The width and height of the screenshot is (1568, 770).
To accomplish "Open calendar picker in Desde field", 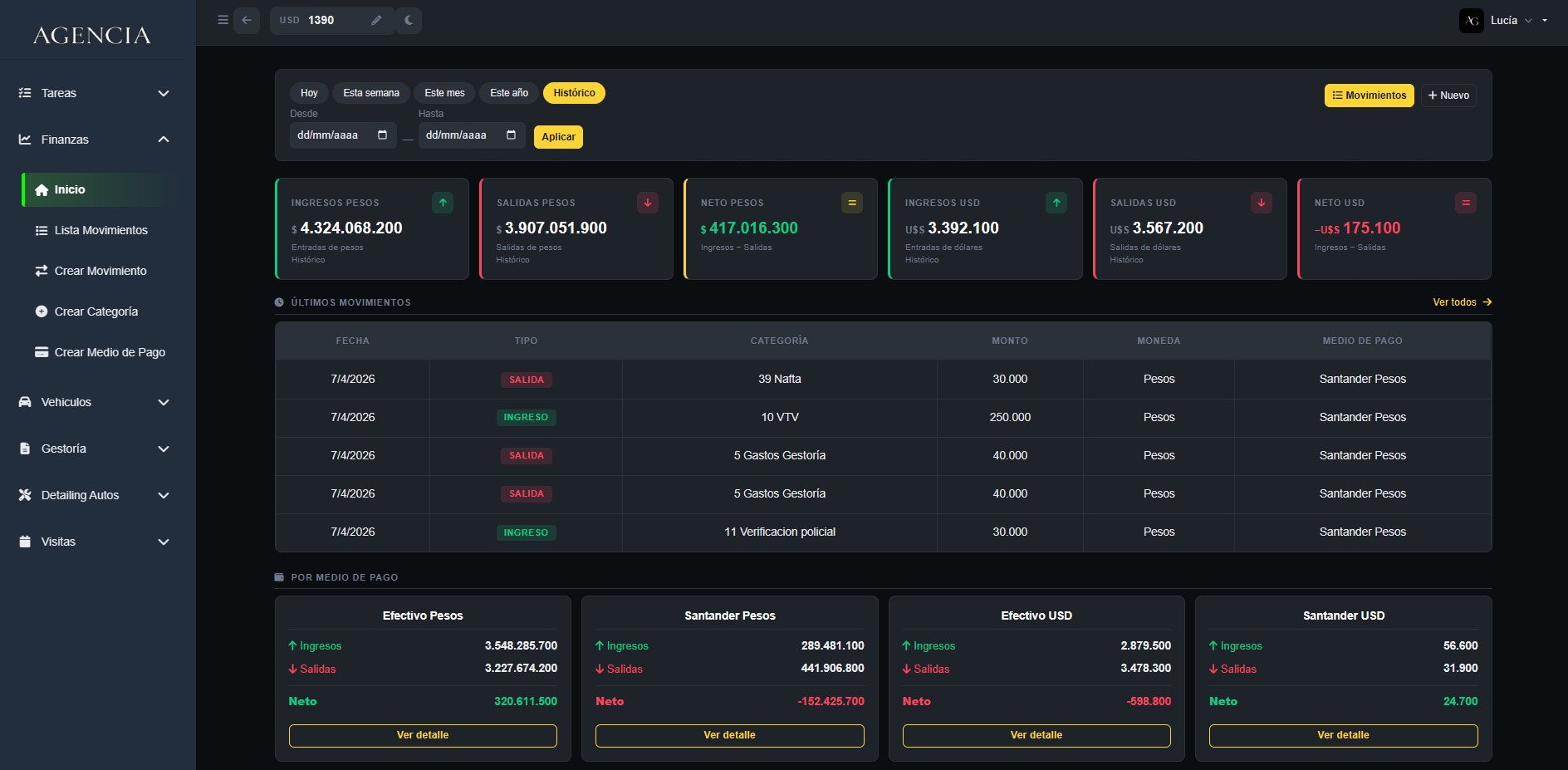I will [383, 135].
